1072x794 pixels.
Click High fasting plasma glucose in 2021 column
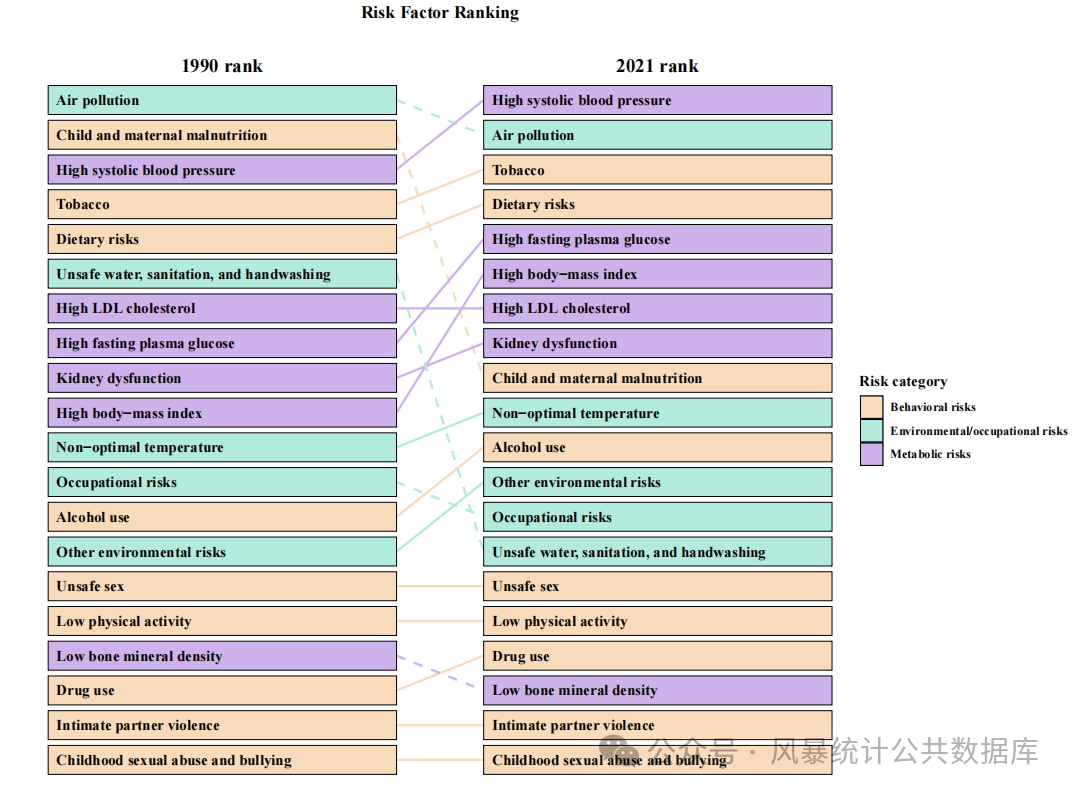tap(657, 239)
